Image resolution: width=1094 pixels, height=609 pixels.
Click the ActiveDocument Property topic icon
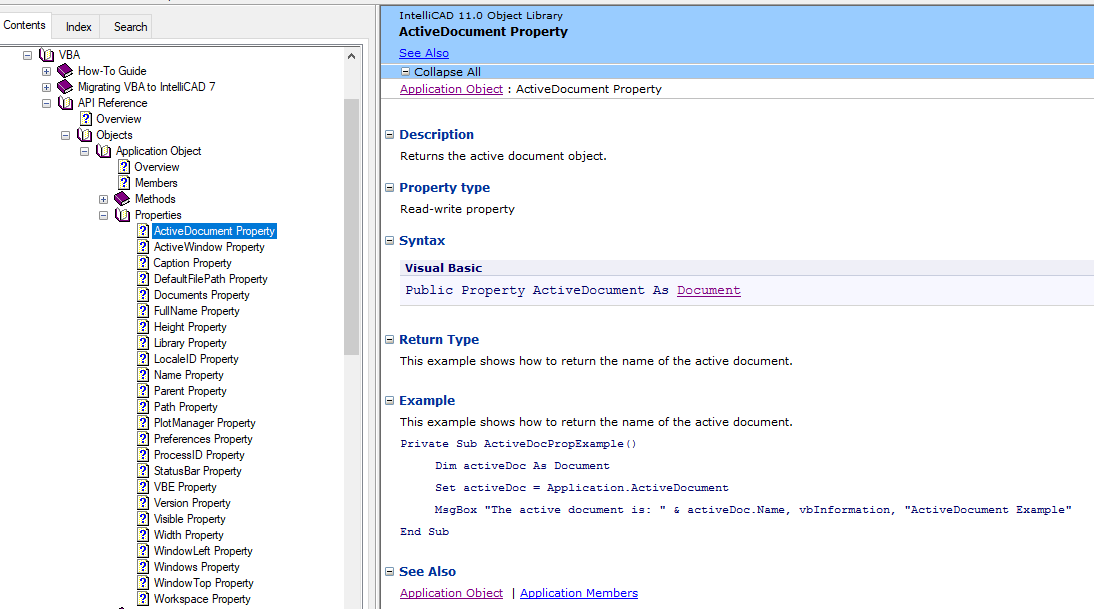(143, 231)
